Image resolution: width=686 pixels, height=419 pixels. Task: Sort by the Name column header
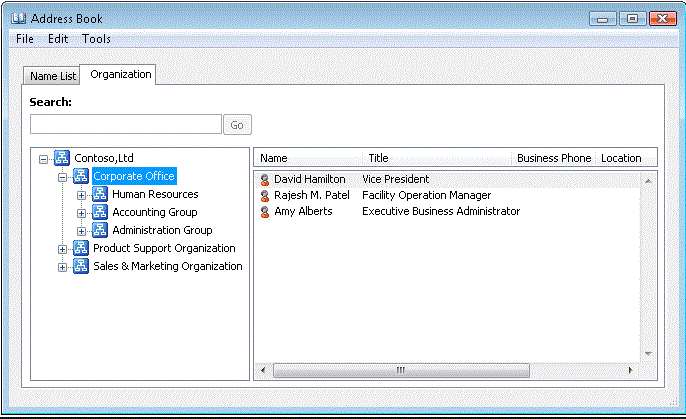[x=308, y=158]
